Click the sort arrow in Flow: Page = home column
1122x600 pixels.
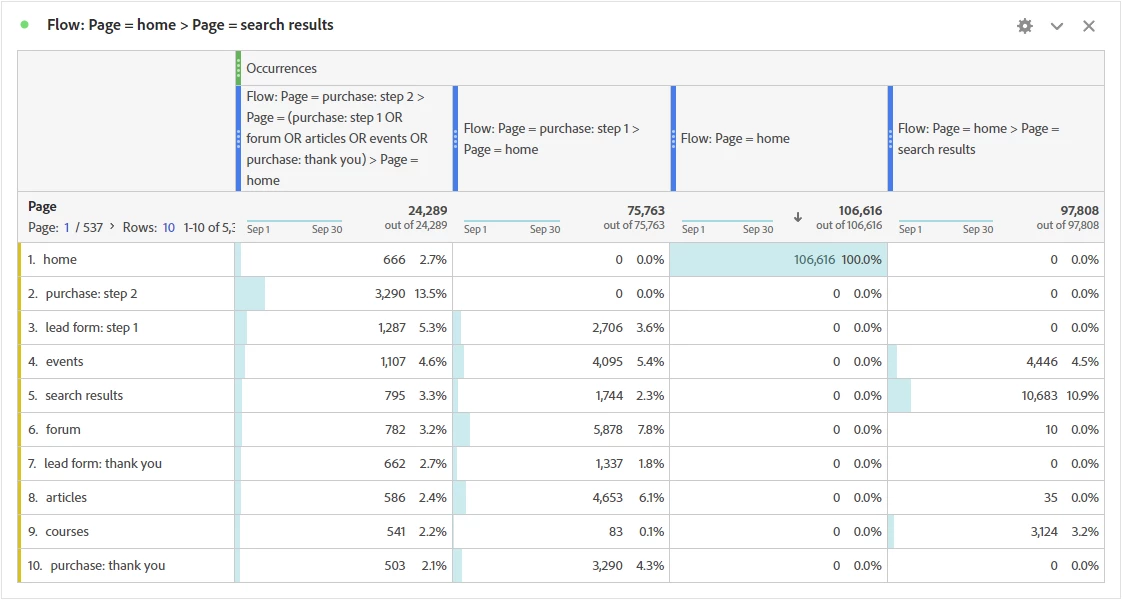(x=798, y=217)
